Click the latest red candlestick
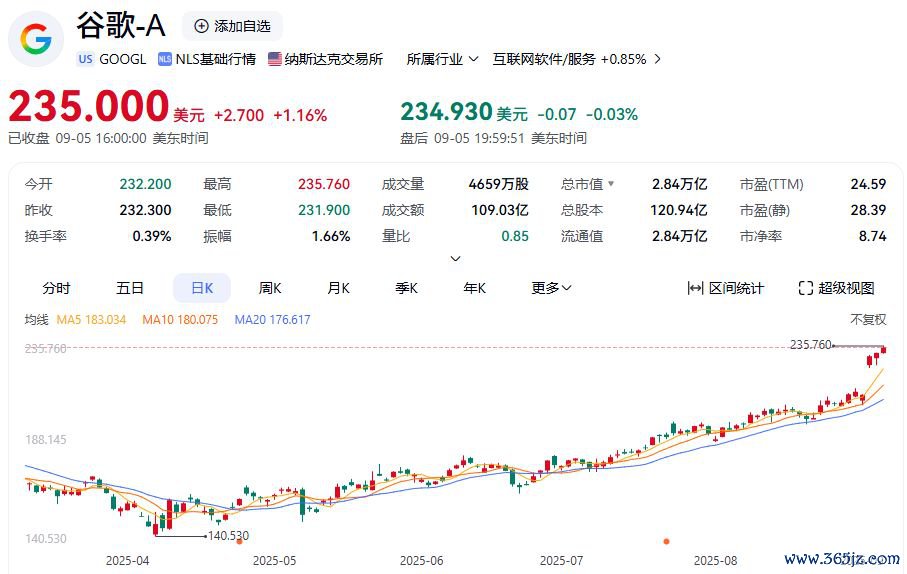Image resolution: width=907 pixels, height=574 pixels. tap(883, 350)
